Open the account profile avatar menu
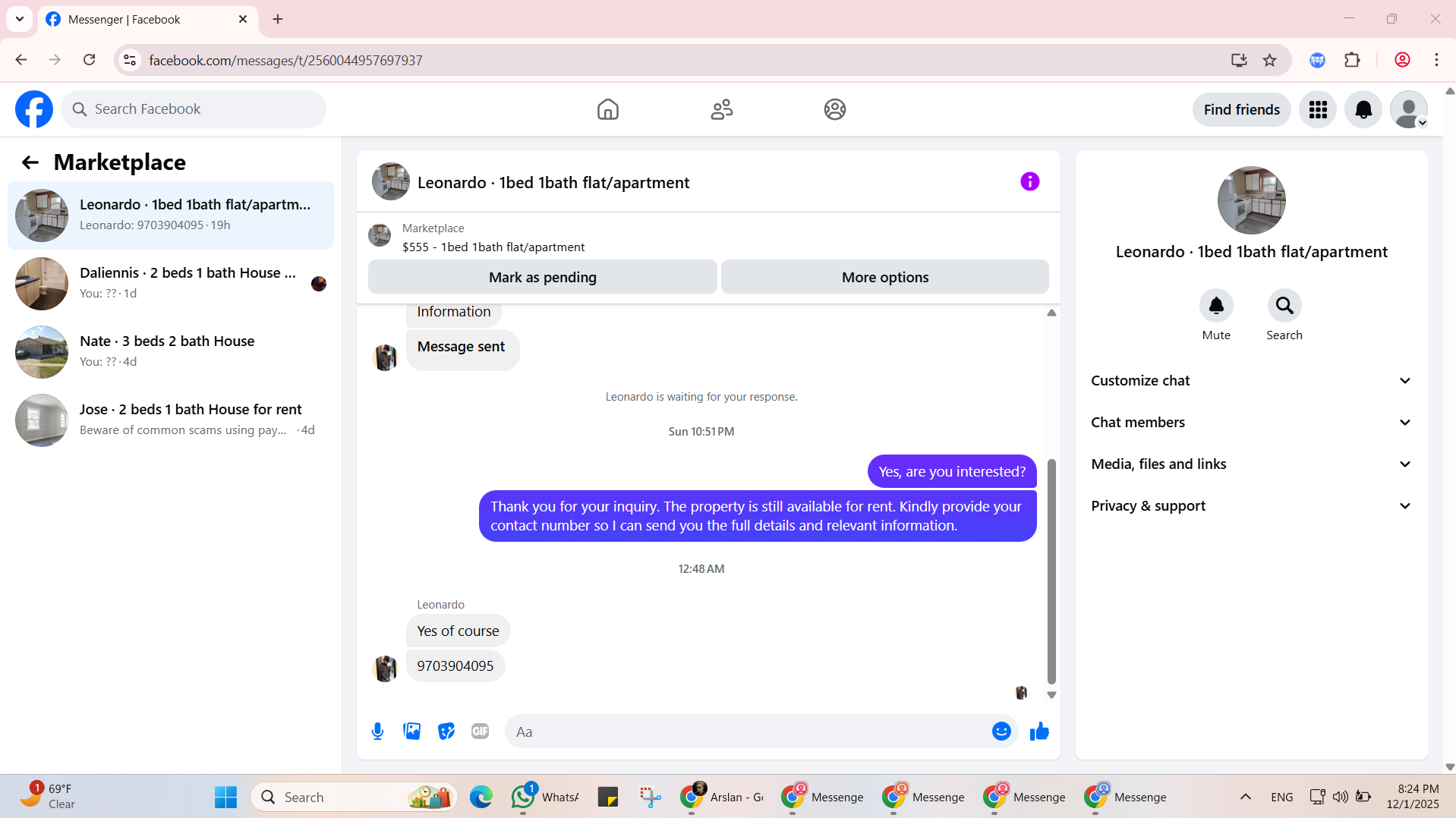This screenshot has width=1456, height=818. (1409, 110)
